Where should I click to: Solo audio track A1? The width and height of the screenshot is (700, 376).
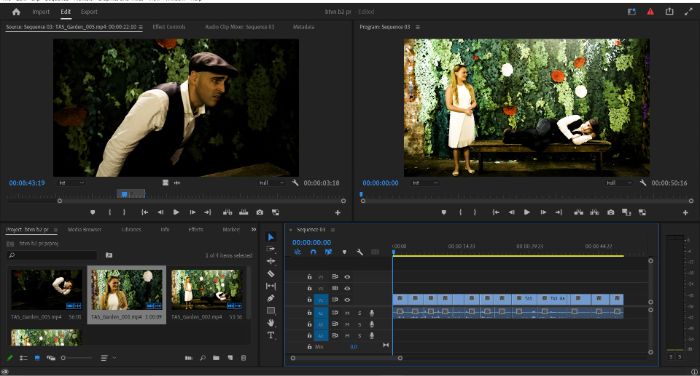pyautogui.click(x=359, y=313)
